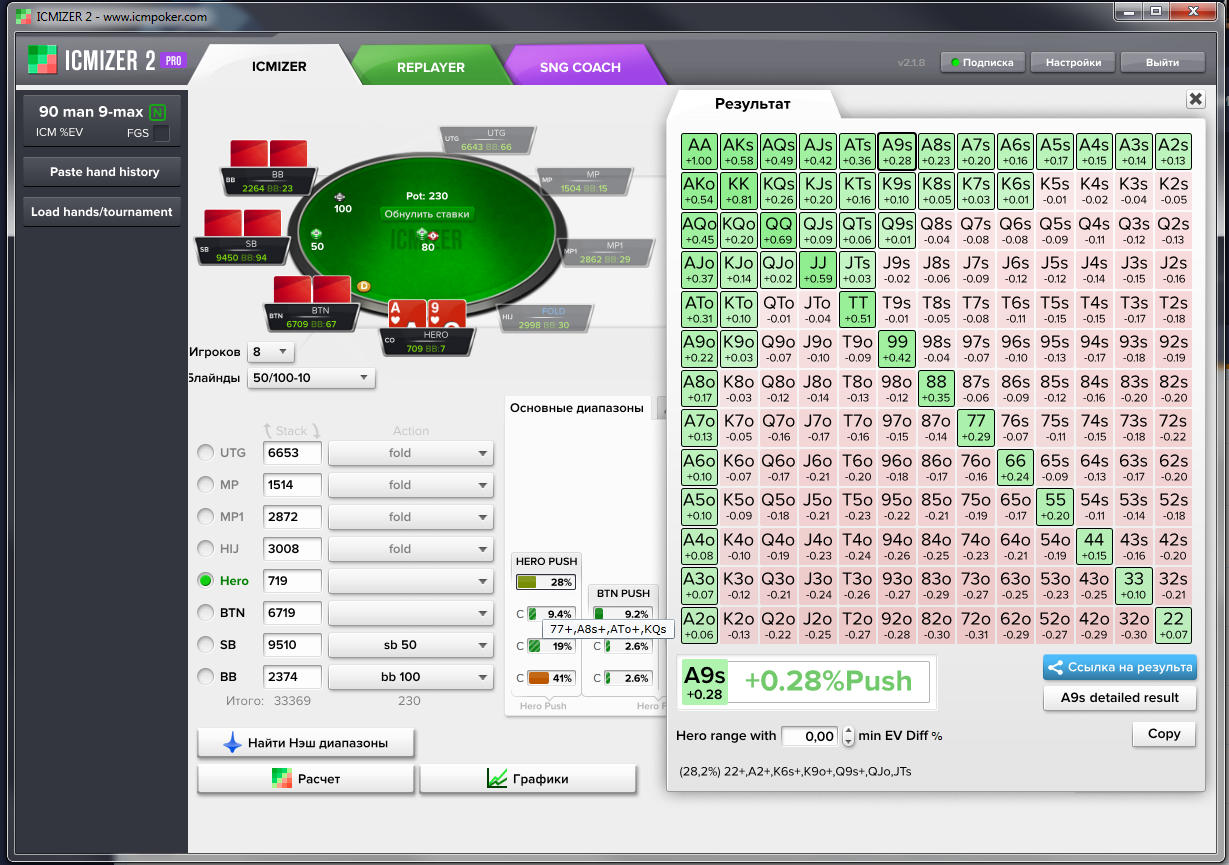Click the HERO PUSH 28% range bar
This screenshot has width=1229, height=865.
coord(545,582)
